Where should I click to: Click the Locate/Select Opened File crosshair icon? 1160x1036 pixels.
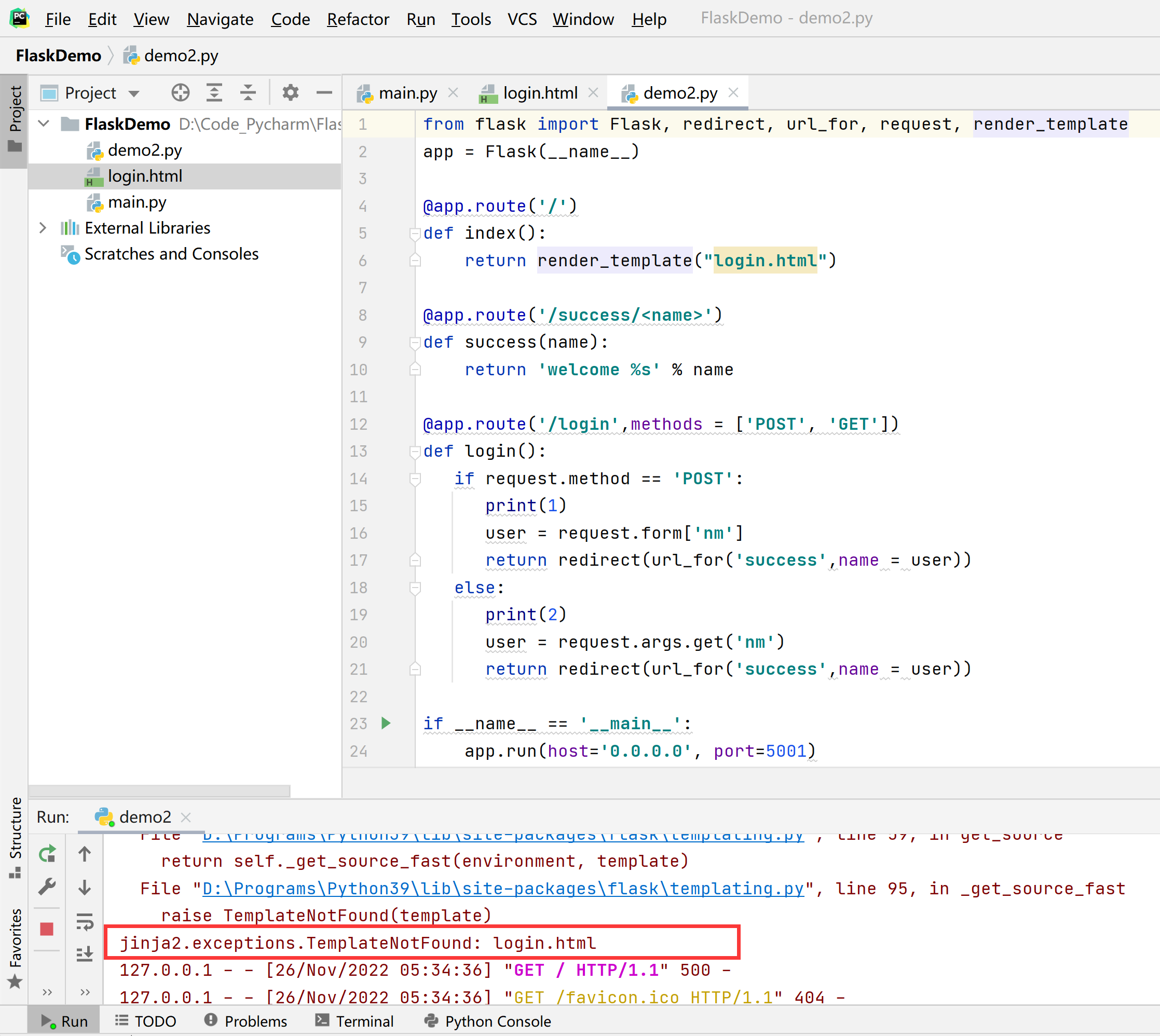point(180,92)
